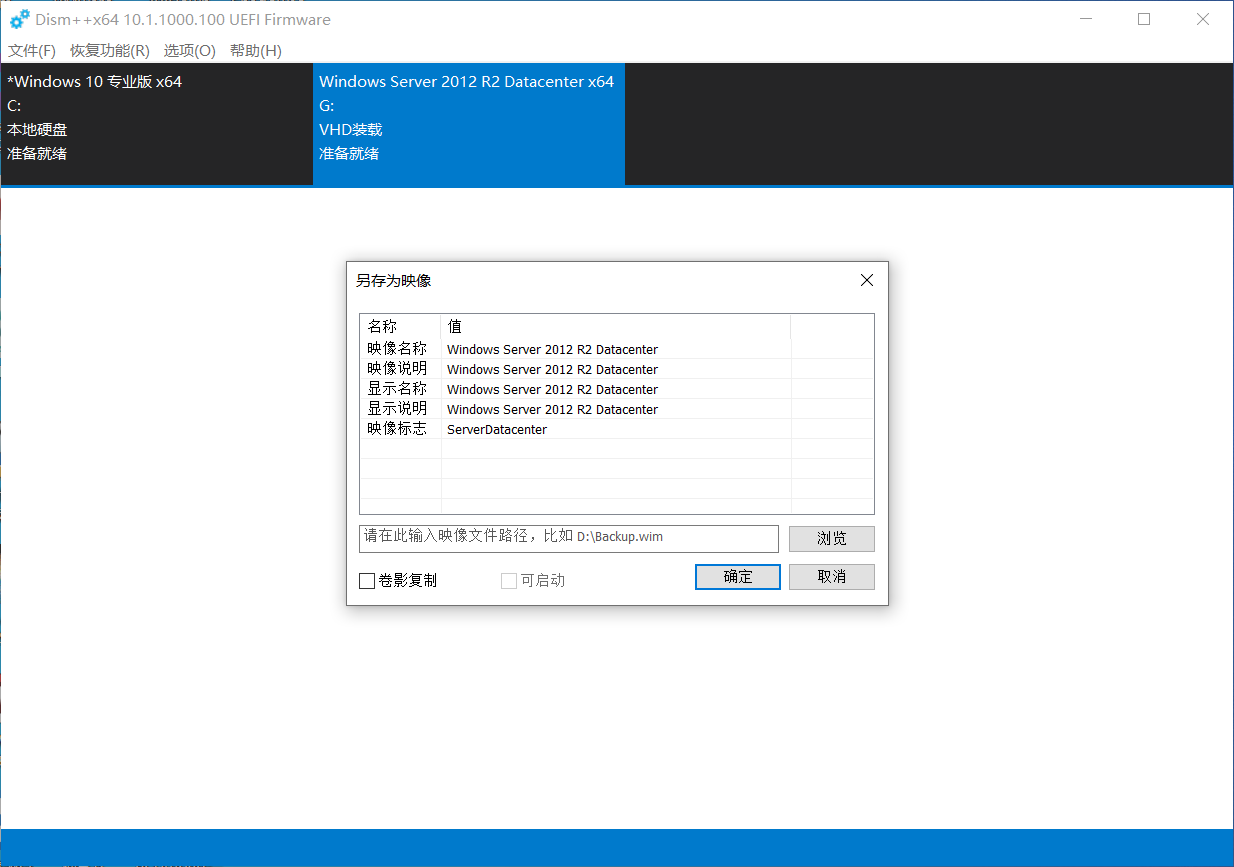
Task: Select the 映像名称 row value
Action: [x=552, y=349]
